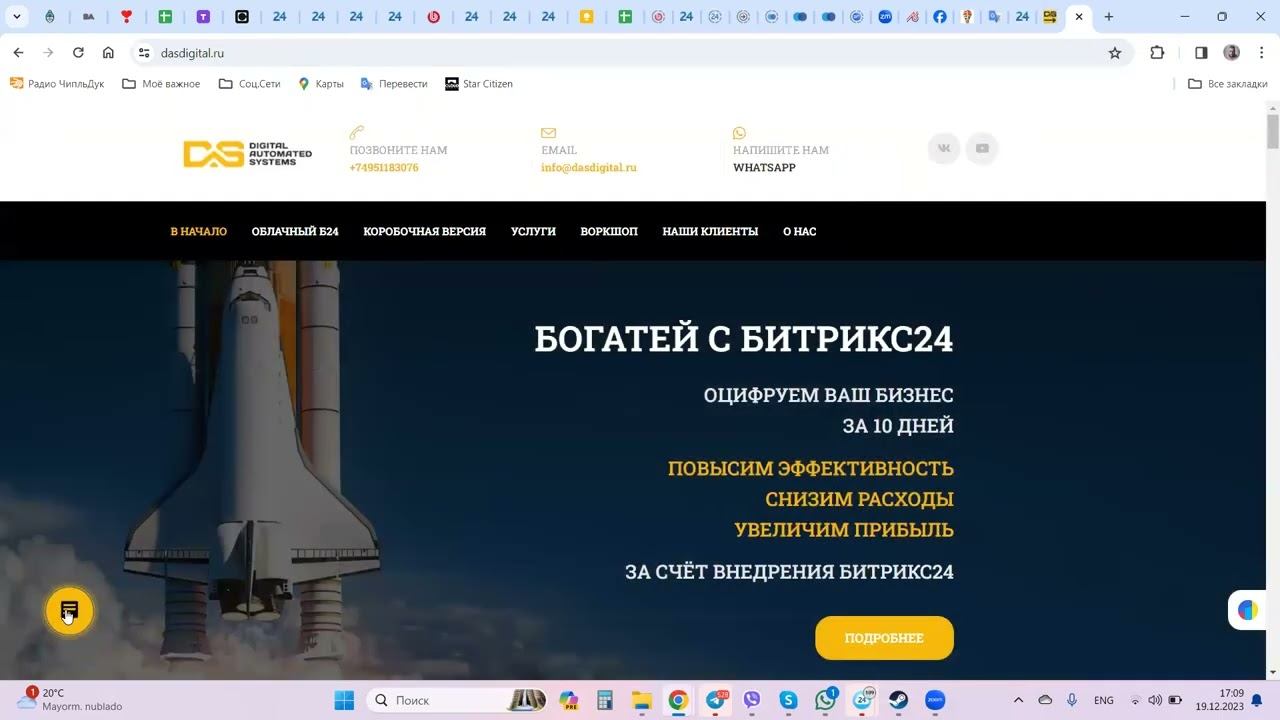This screenshot has height=720, width=1280.
Task: Open Calculator from taskbar
Action: (605, 700)
